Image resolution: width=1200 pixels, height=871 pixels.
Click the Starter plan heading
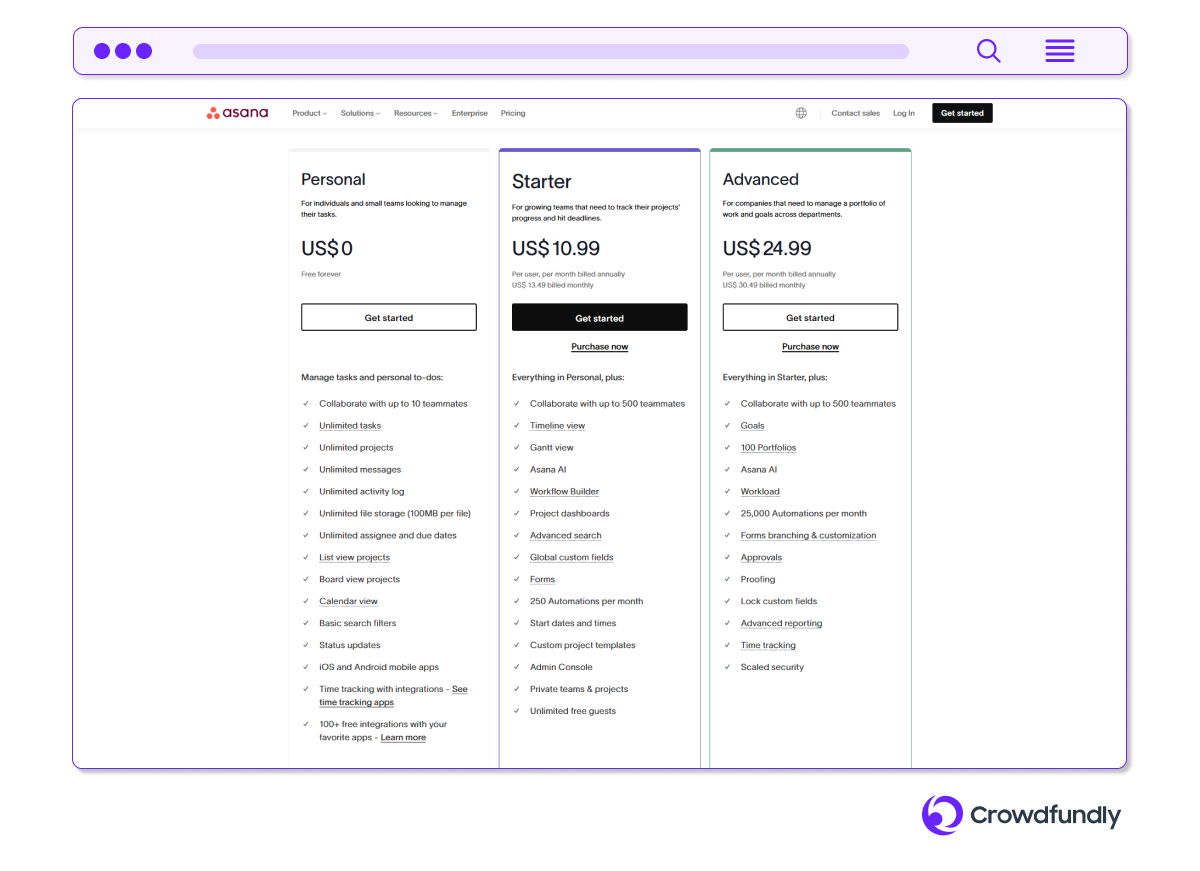point(542,182)
